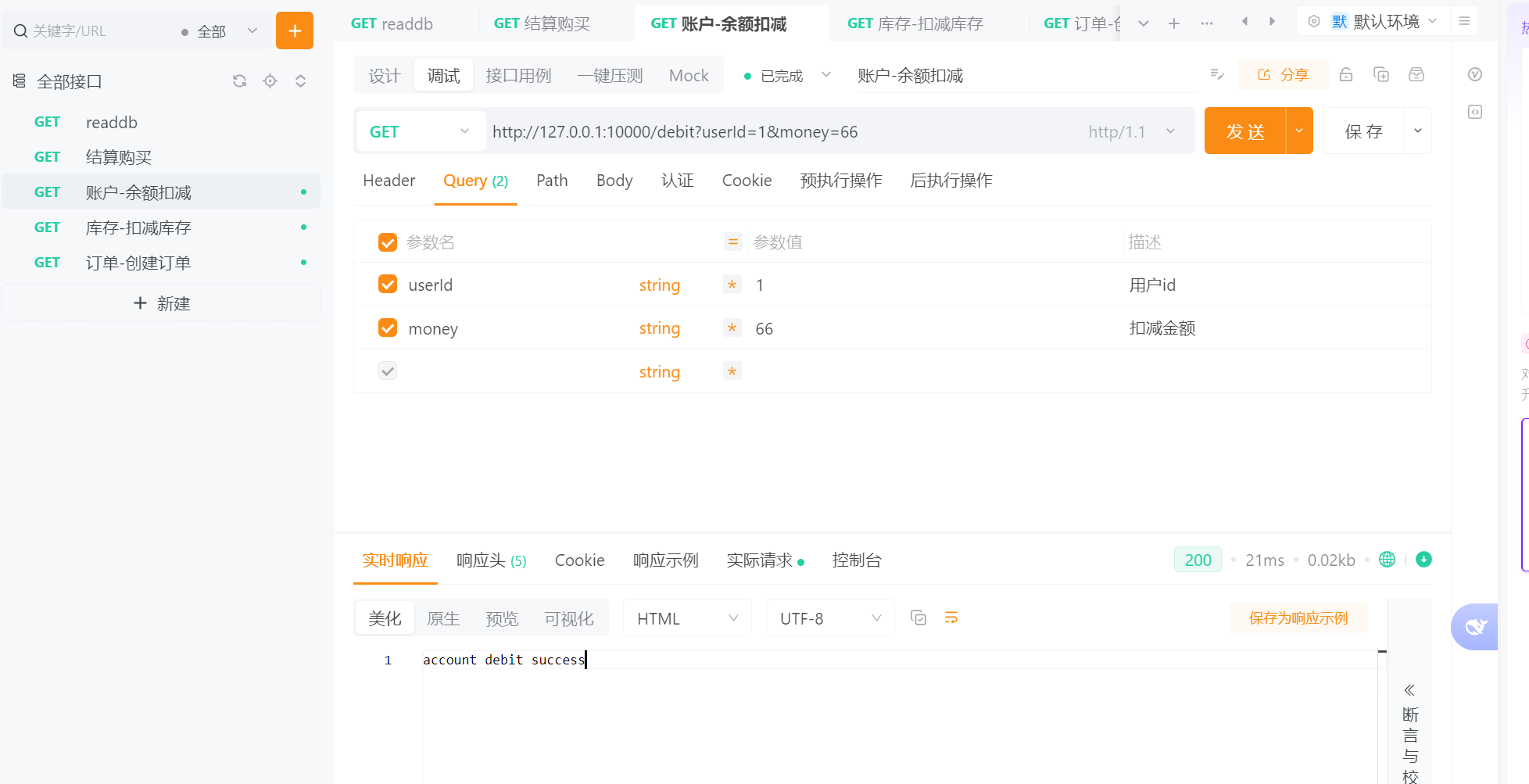Image resolution: width=1529 pixels, height=784 pixels.
Task: Click the locate current API target icon
Action: tap(270, 81)
